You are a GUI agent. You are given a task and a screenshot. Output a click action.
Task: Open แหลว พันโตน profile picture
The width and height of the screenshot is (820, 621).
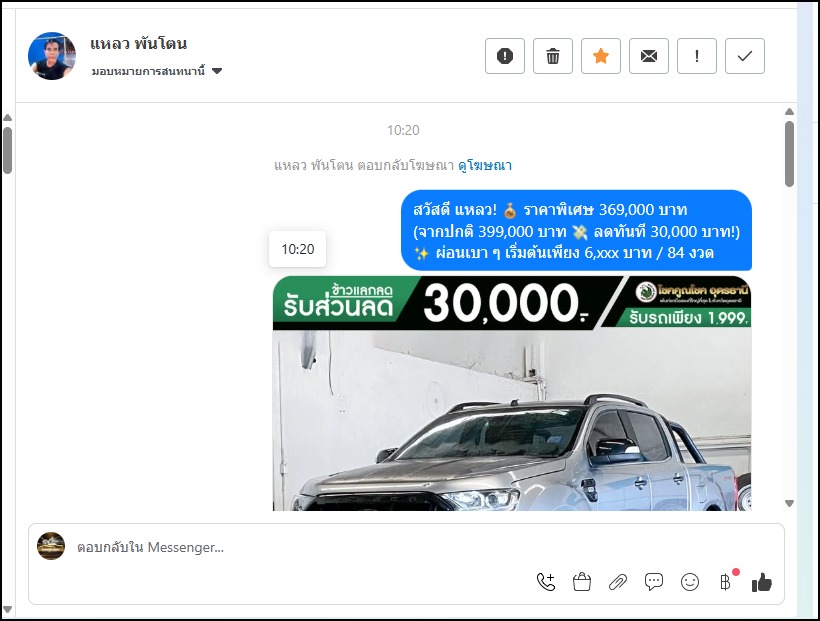click(52, 56)
